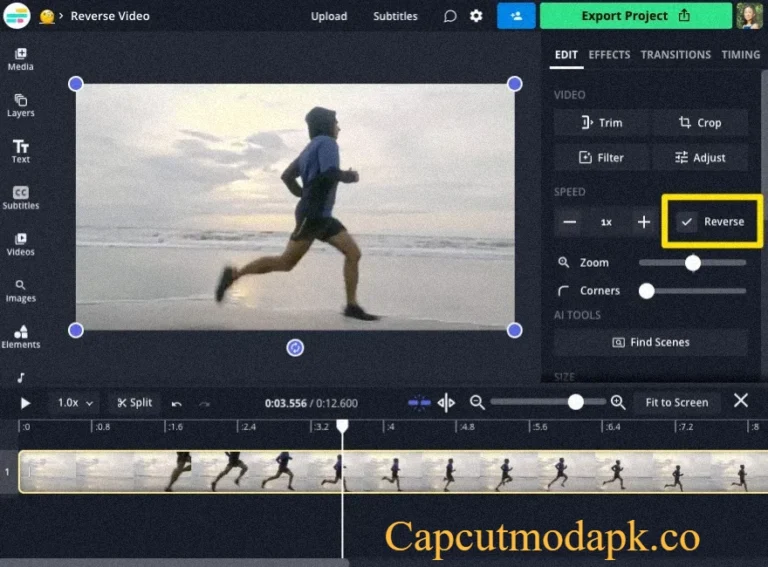The width and height of the screenshot is (768, 567).
Task: Select the Text tool in sidebar
Action: click(20, 151)
